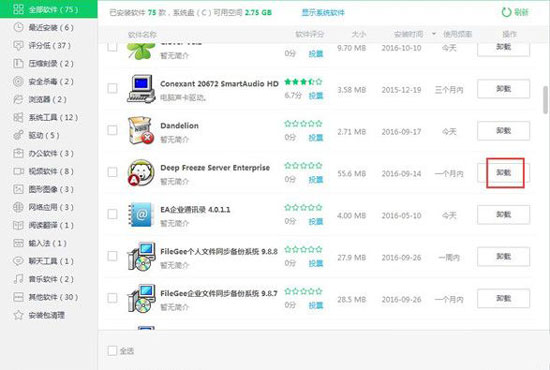Click the 投票 link for FileGee 9.8.7

316,305
